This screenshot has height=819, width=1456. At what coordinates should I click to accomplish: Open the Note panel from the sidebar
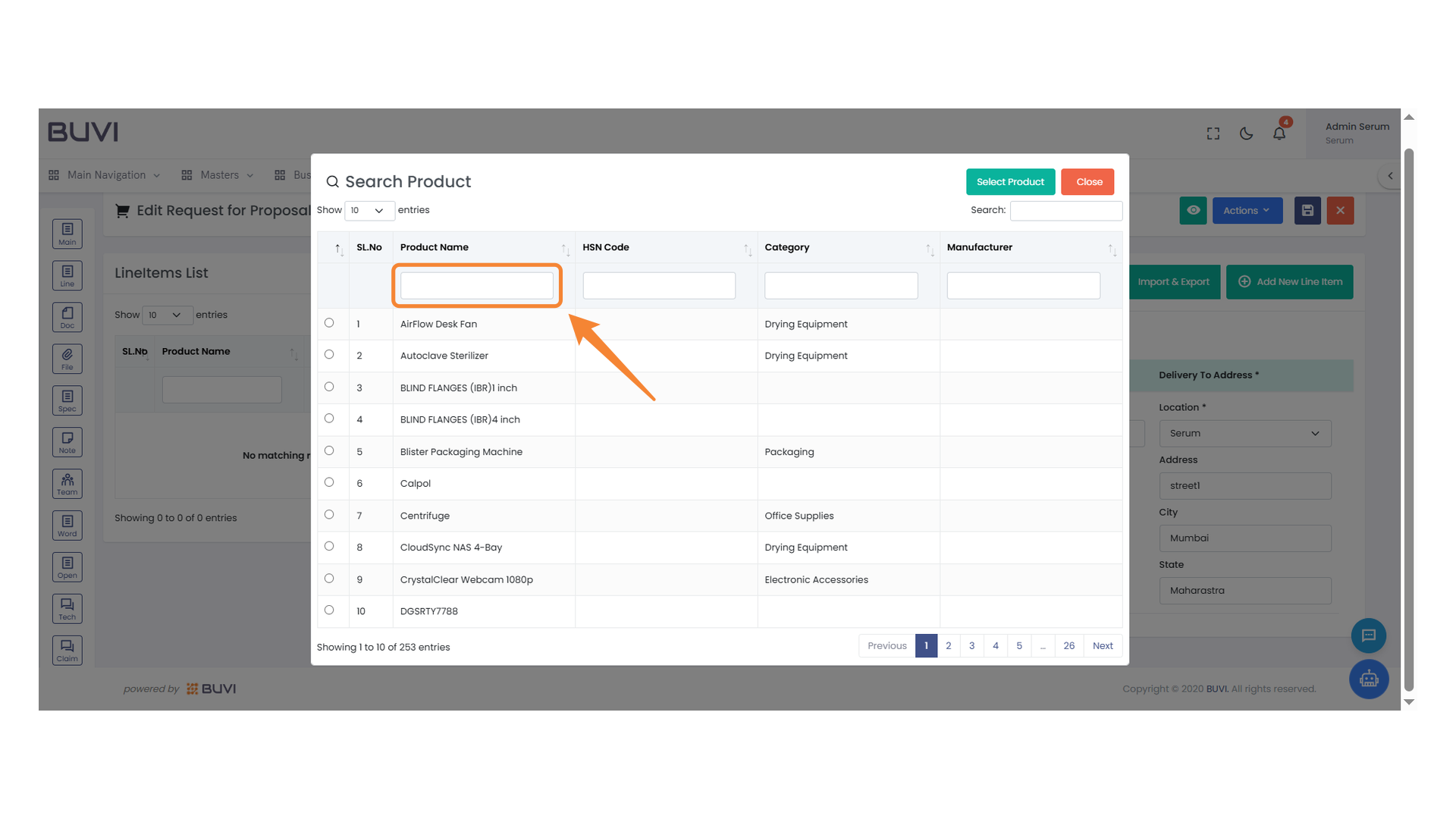pyautogui.click(x=67, y=441)
